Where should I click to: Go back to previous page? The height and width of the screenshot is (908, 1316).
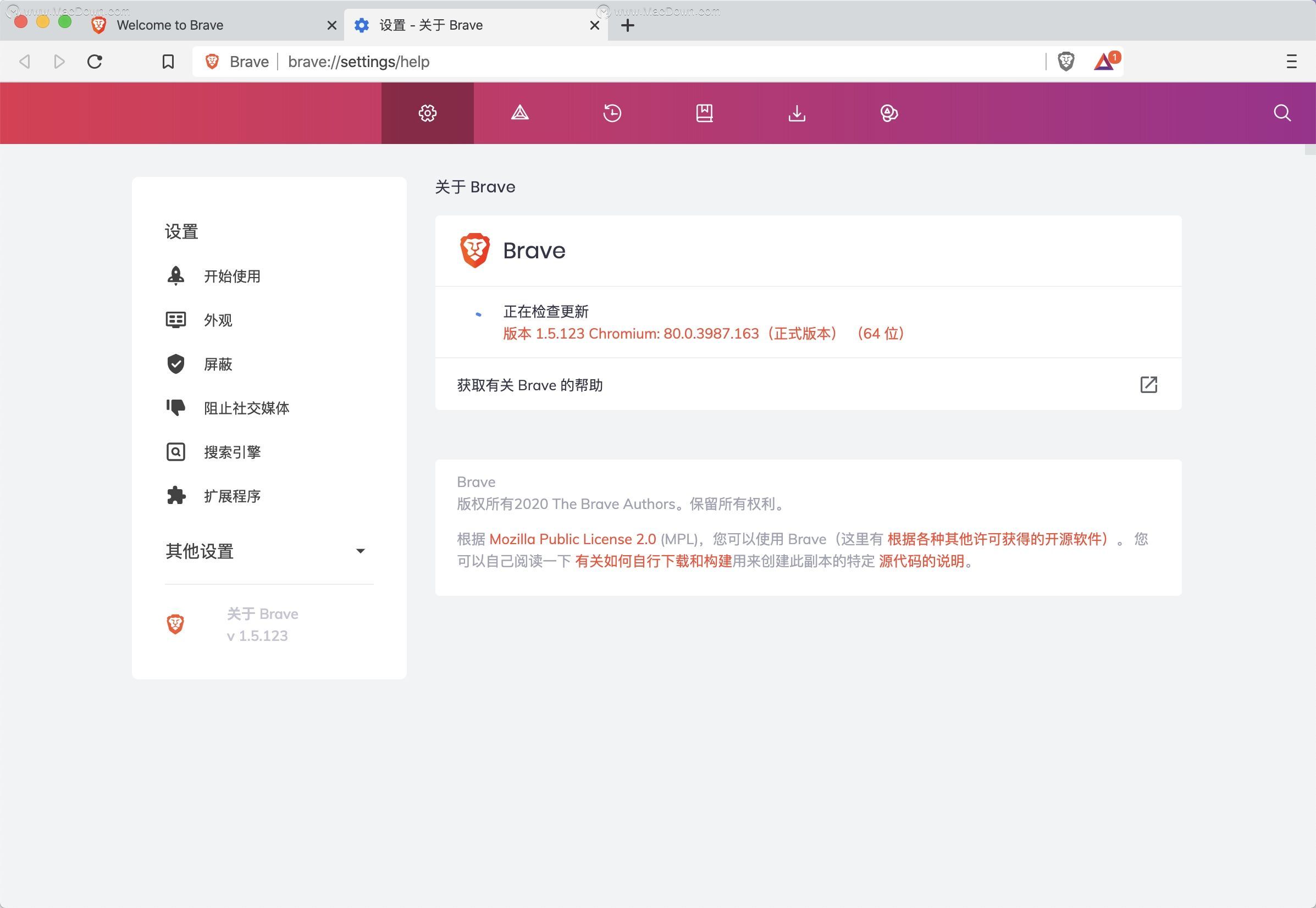click(x=25, y=62)
